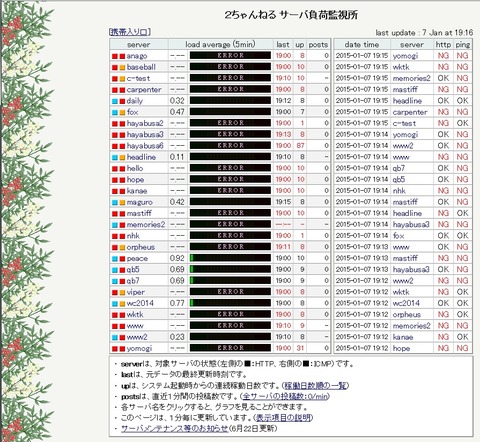
Task: Click the ERROR bar in the hope row
Action: click(230, 179)
